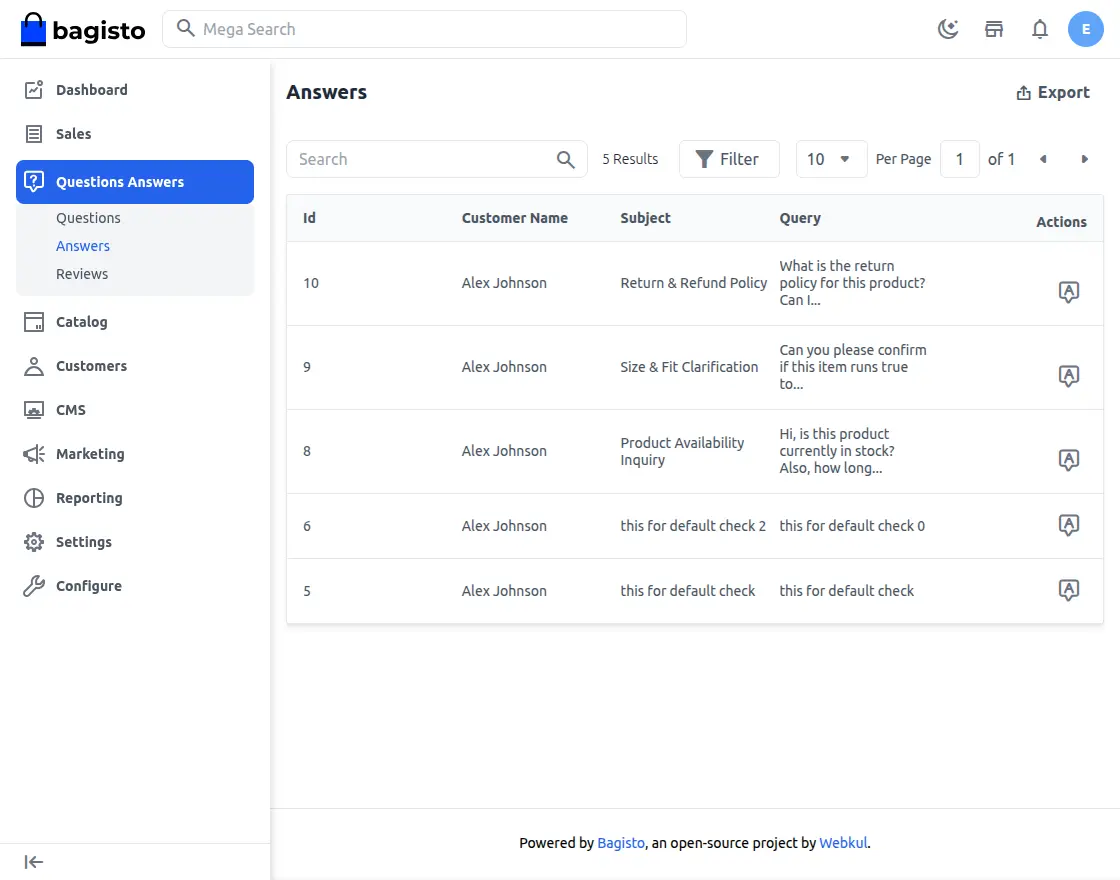This screenshot has width=1120, height=880.
Task: Click the answer icon for question 5
Action: [1068, 590]
